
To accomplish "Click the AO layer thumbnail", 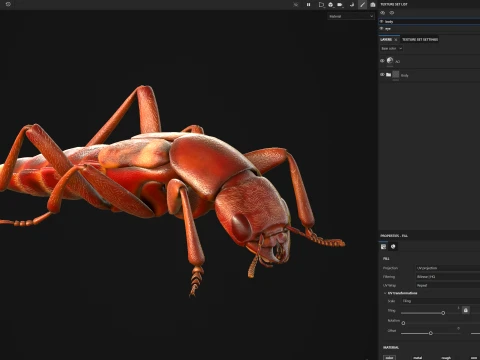I will 390,61.
